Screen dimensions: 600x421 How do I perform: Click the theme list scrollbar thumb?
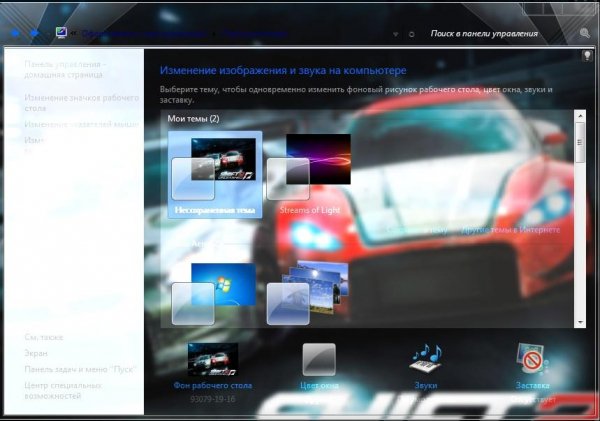(x=580, y=142)
